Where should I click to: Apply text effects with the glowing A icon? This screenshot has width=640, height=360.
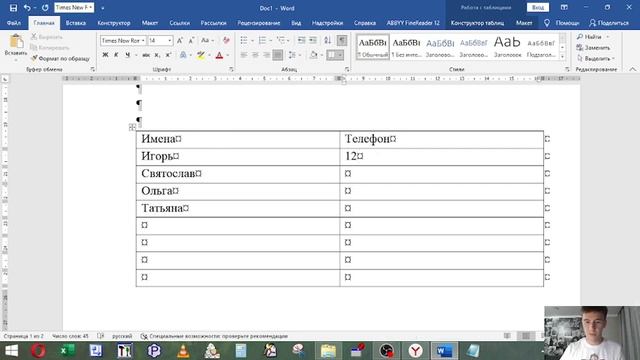183,55
